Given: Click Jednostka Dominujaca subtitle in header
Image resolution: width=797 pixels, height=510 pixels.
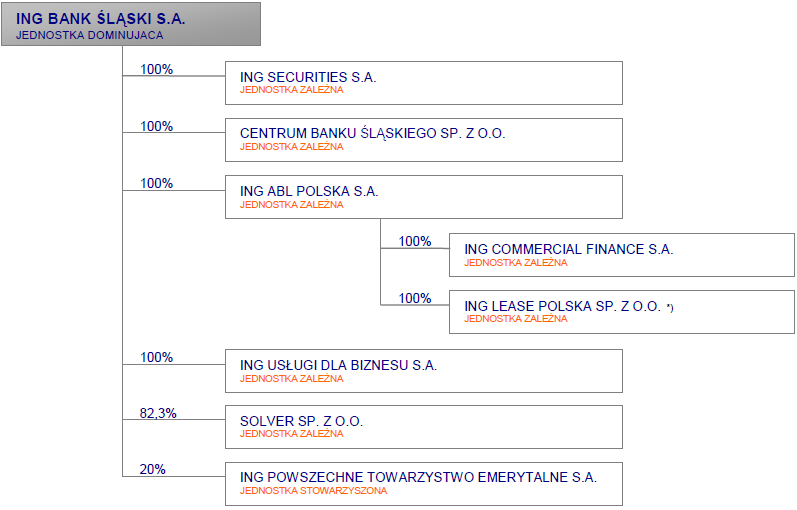Looking at the screenshot, I should (89, 35).
